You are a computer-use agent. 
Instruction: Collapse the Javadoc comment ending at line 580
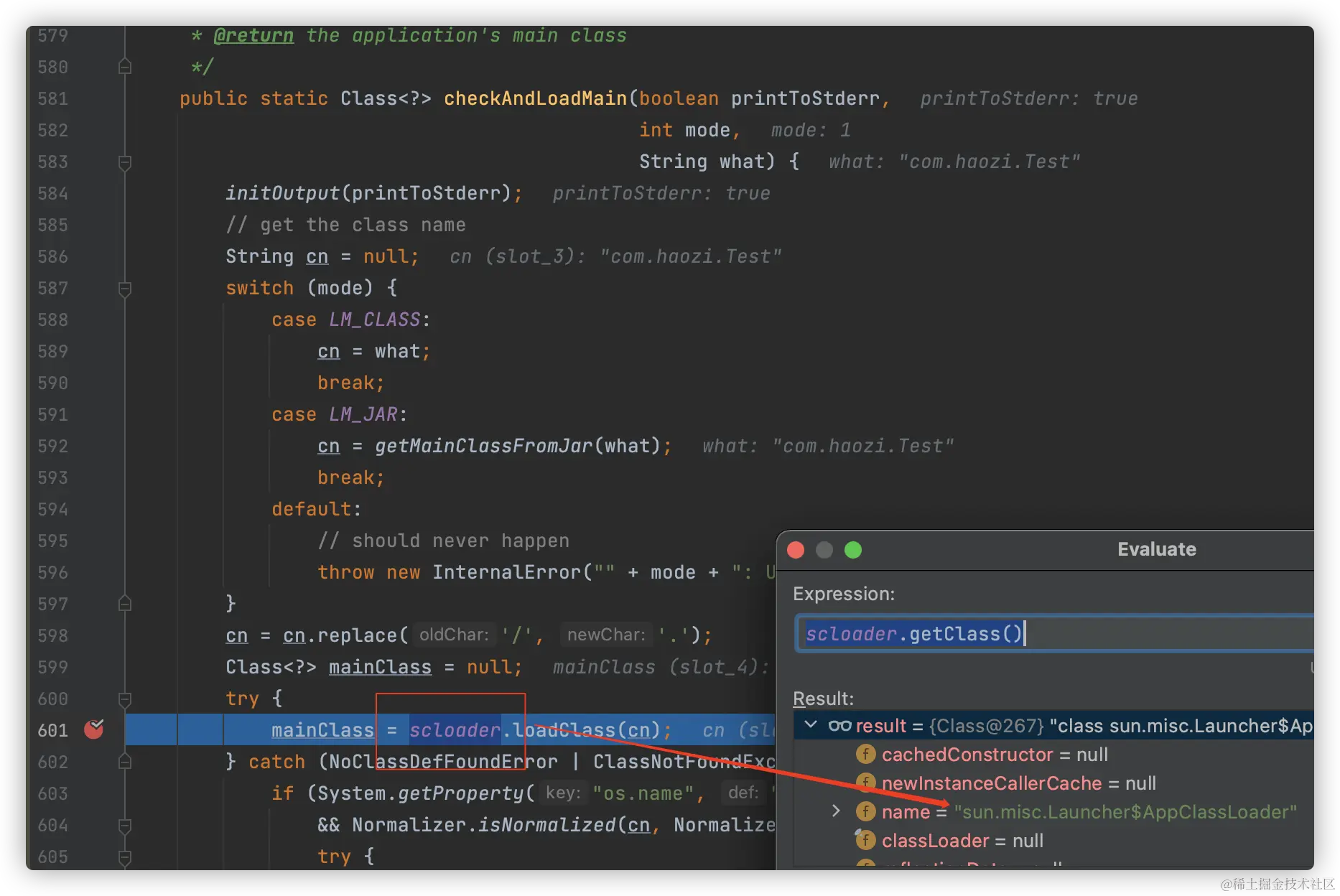pos(124,67)
